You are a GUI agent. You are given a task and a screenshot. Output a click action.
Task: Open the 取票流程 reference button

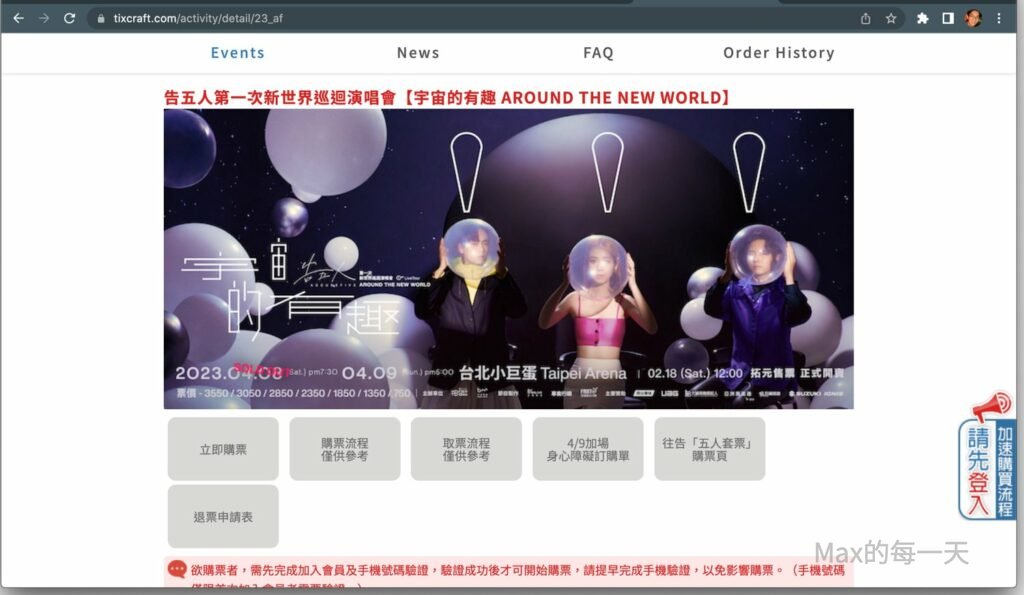(x=467, y=449)
